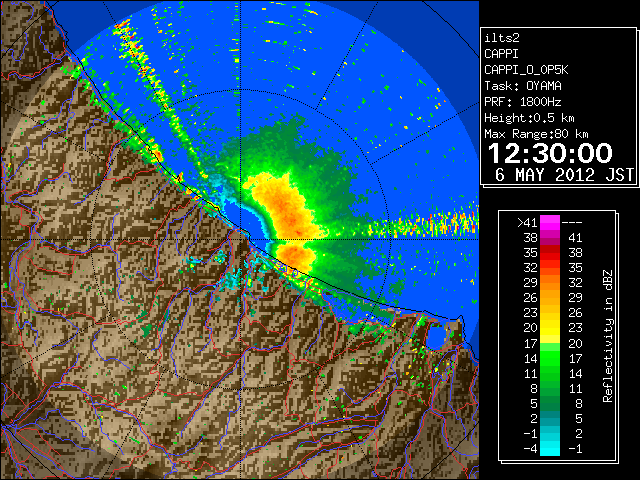Click the 'Task: OYAMA' line
The height and width of the screenshot is (480, 640).
pos(523,86)
